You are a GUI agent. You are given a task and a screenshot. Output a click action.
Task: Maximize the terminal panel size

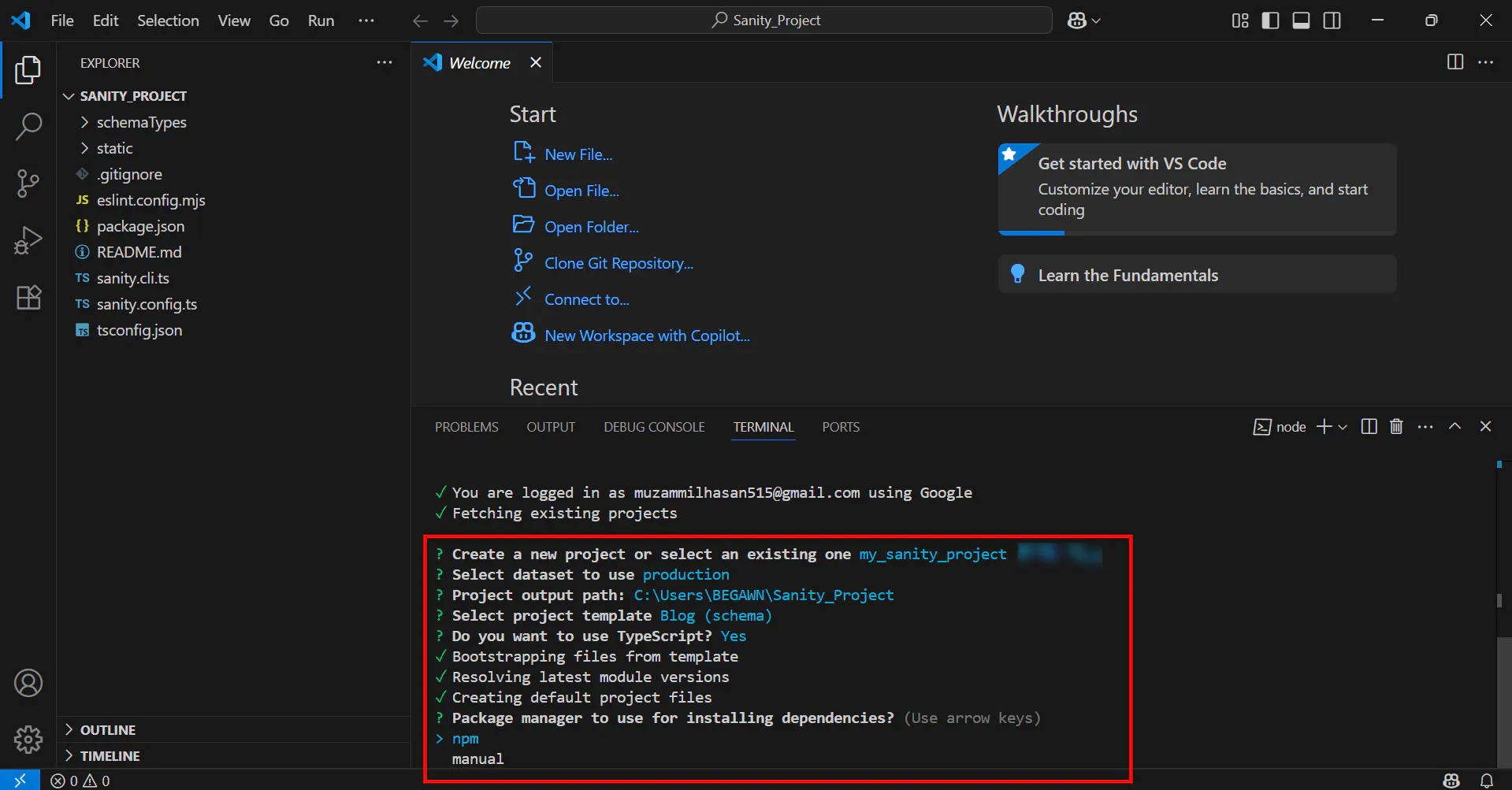pos(1455,426)
